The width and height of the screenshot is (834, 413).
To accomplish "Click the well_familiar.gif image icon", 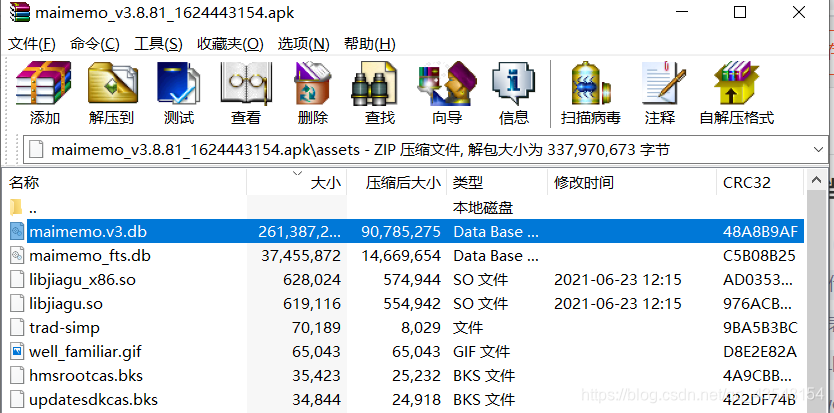I will 18,352.
